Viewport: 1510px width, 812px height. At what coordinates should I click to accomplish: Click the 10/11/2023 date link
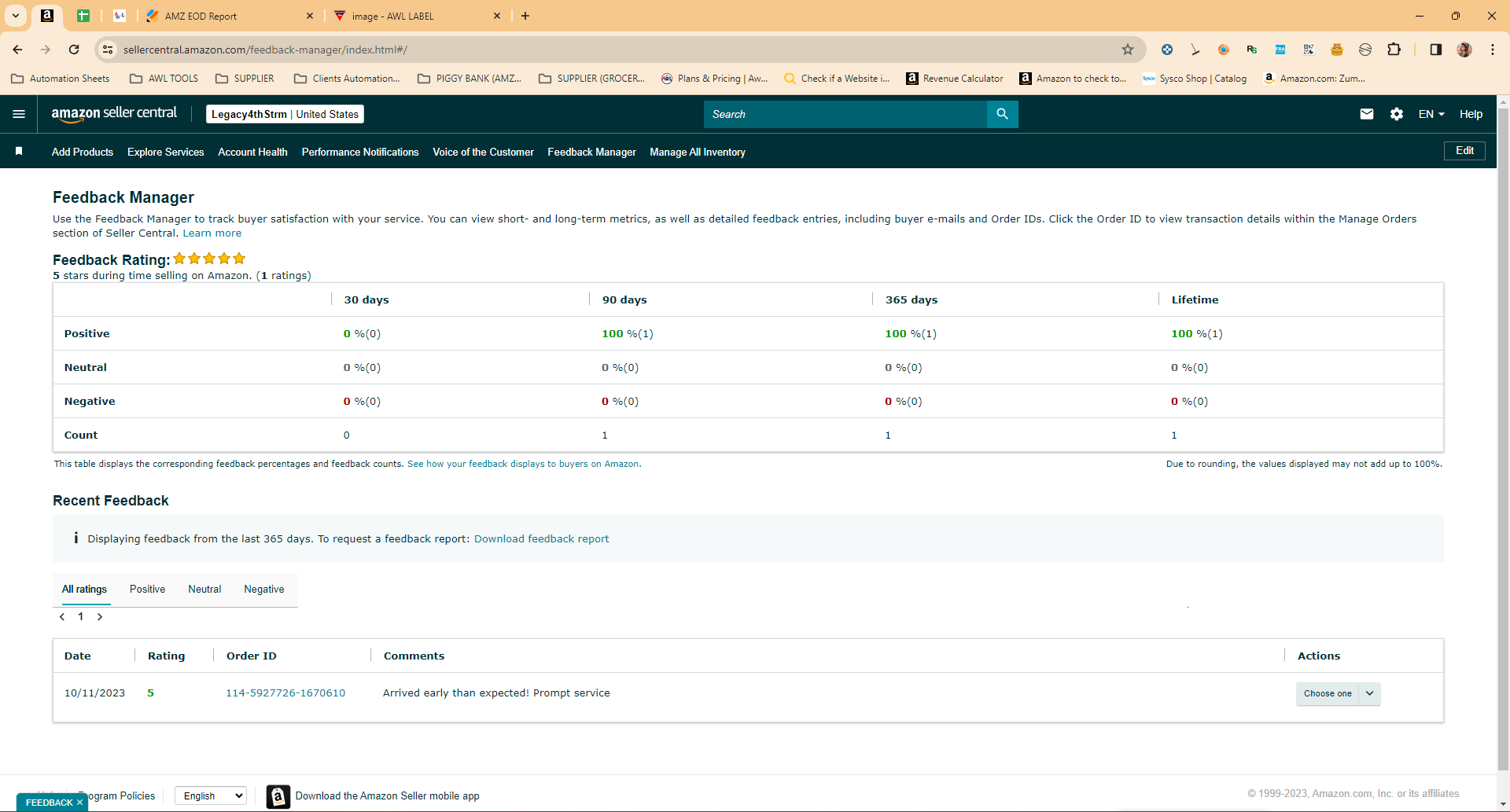[x=94, y=693]
